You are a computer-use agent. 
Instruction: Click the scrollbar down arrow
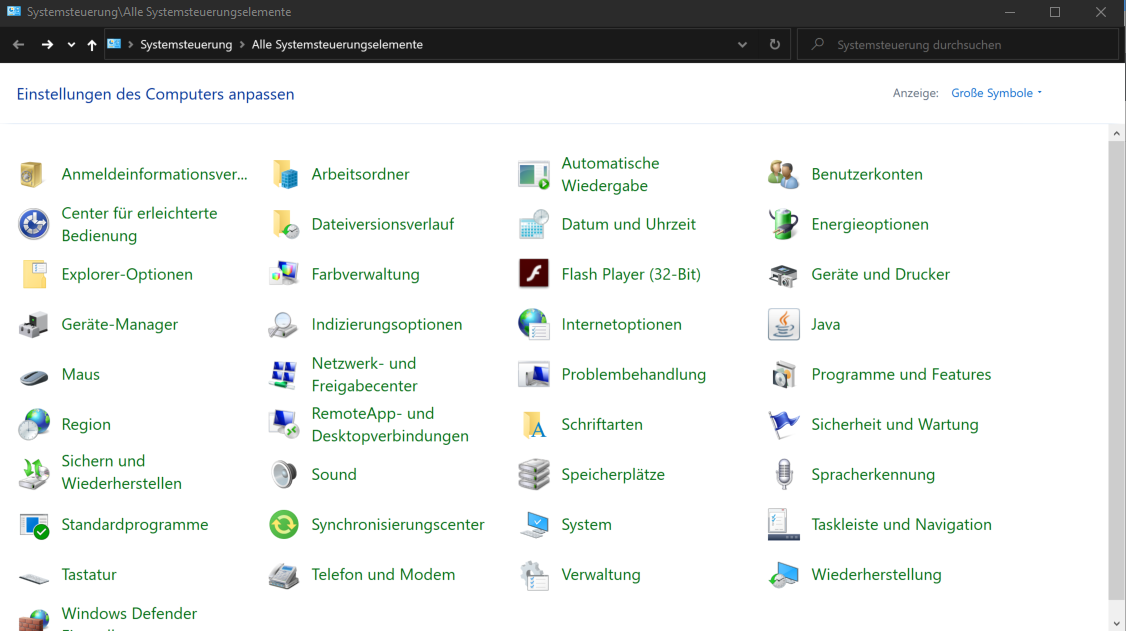pyautogui.click(x=1116, y=623)
